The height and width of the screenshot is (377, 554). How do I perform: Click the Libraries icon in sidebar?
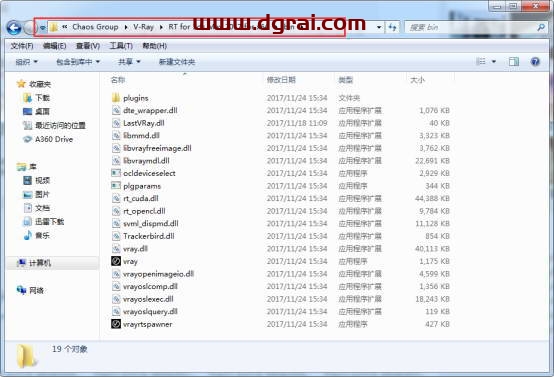21,166
